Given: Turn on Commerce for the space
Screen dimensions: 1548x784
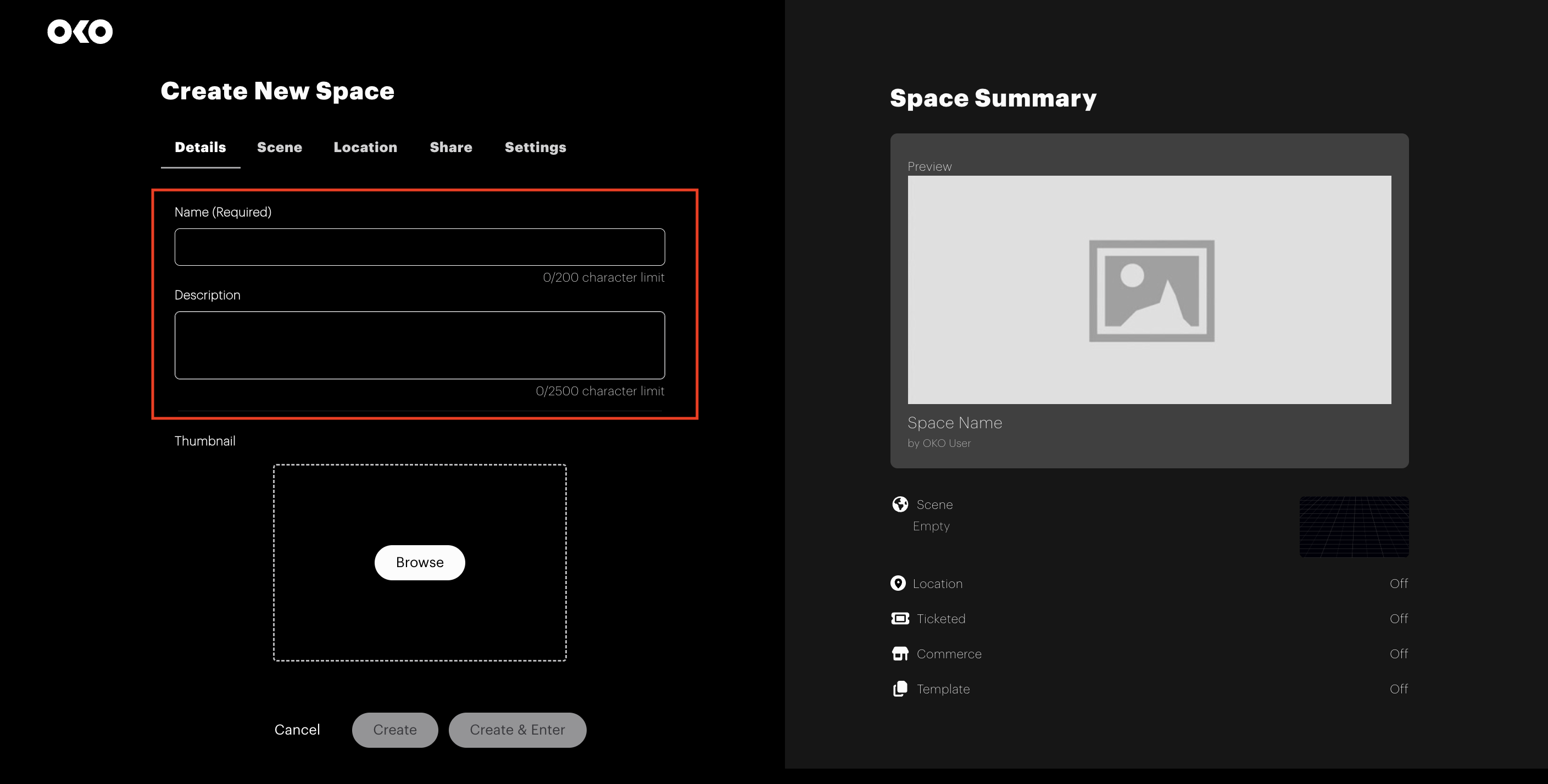Looking at the screenshot, I should [1399, 654].
